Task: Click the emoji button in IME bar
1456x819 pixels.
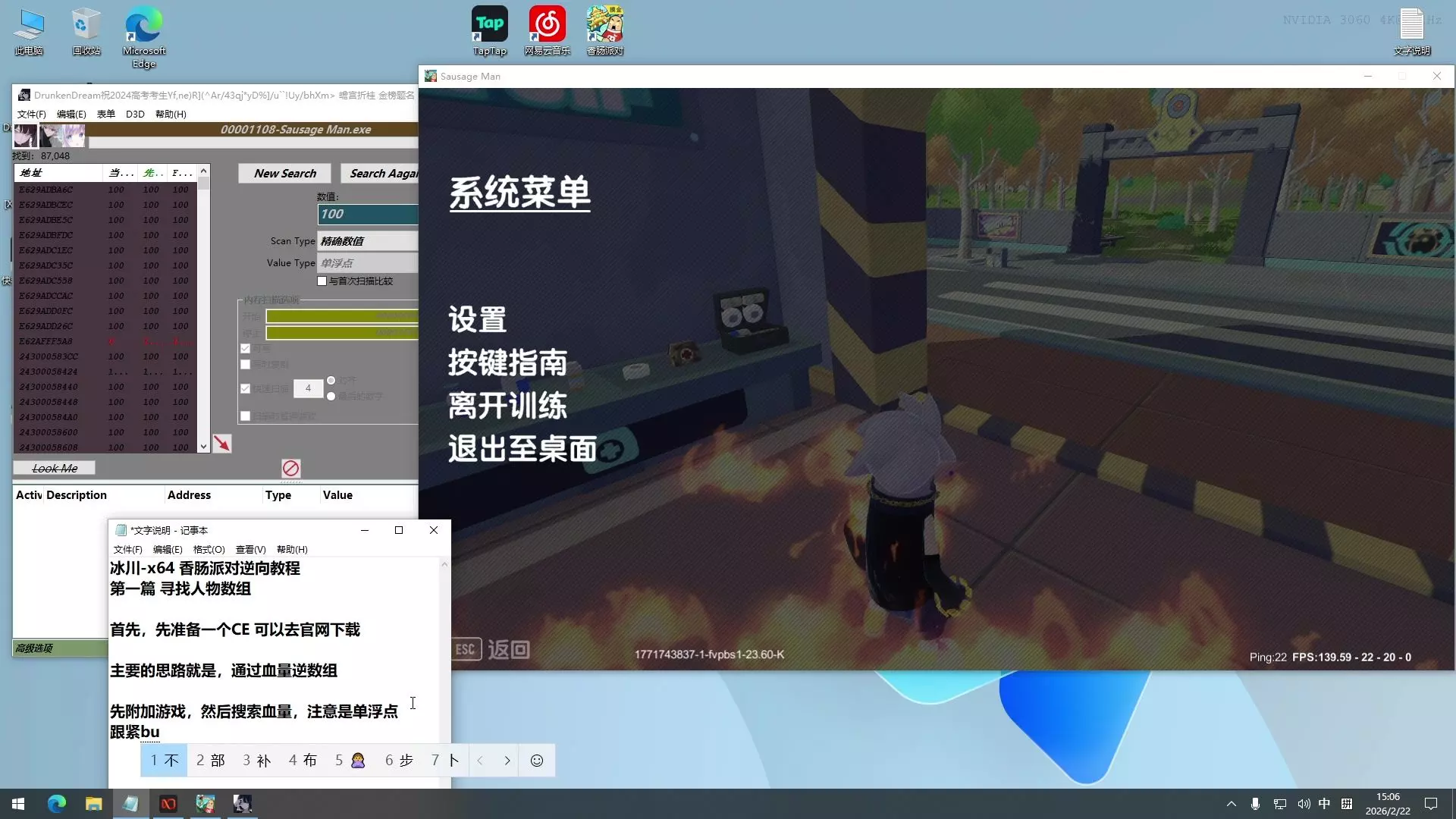Action: tap(537, 761)
